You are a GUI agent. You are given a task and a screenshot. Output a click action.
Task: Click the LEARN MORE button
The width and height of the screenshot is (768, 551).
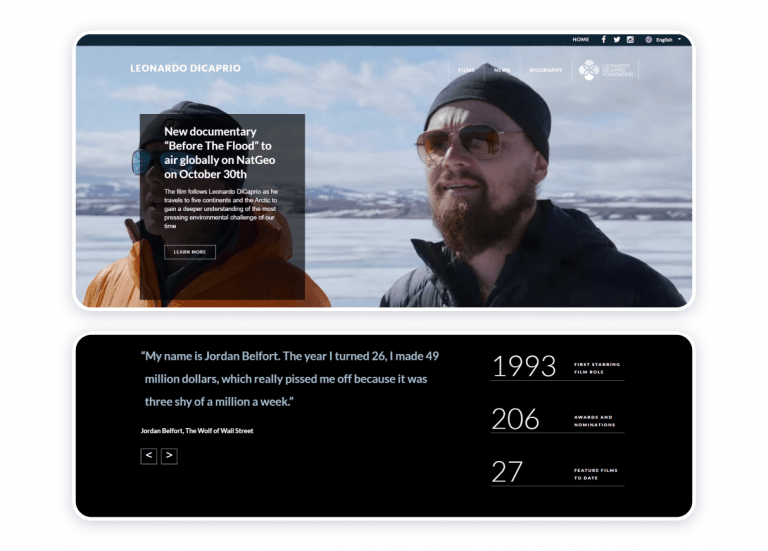click(x=190, y=252)
